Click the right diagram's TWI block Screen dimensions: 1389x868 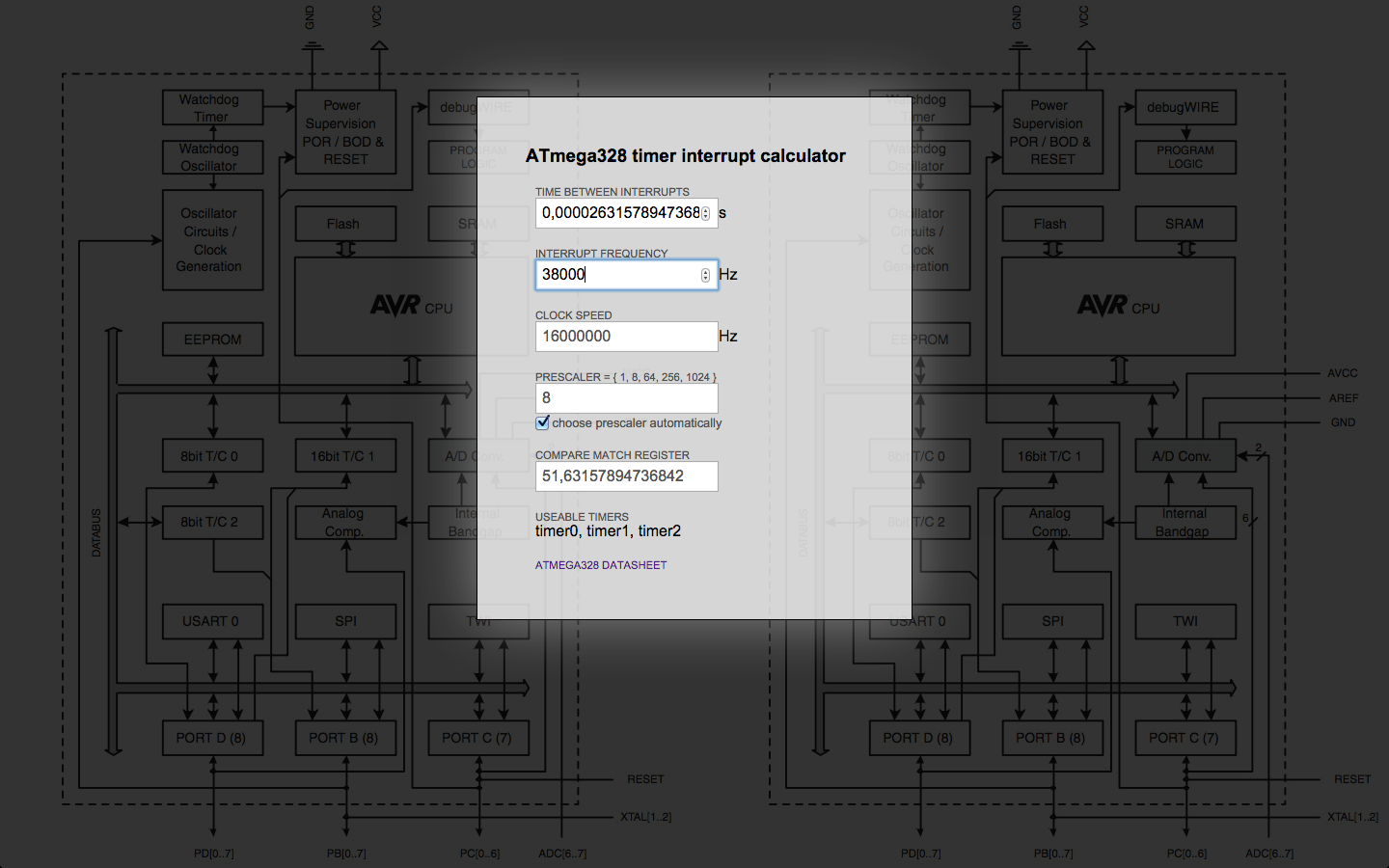(1185, 621)
